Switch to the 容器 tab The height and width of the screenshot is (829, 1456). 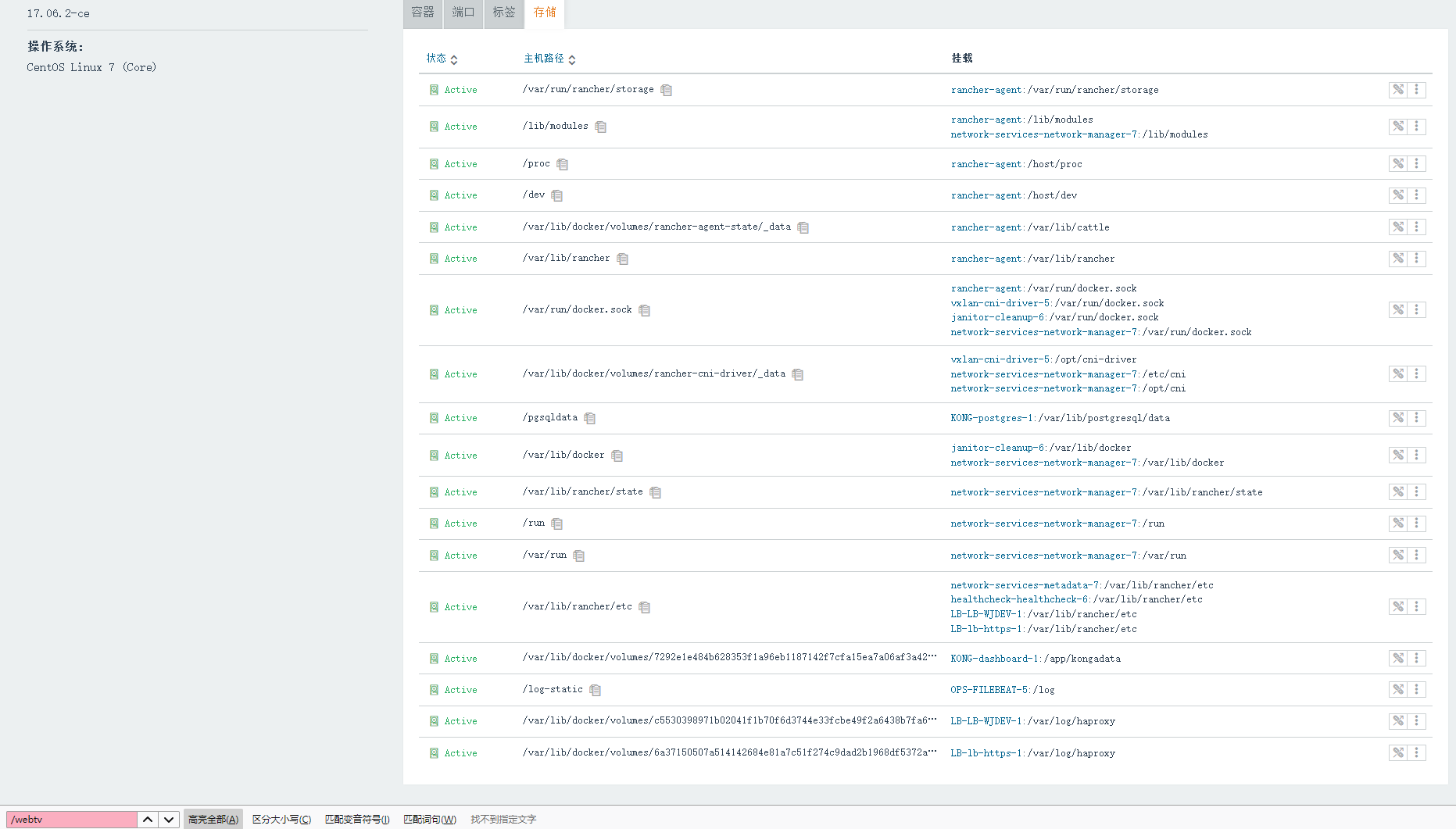coord(423,13)
